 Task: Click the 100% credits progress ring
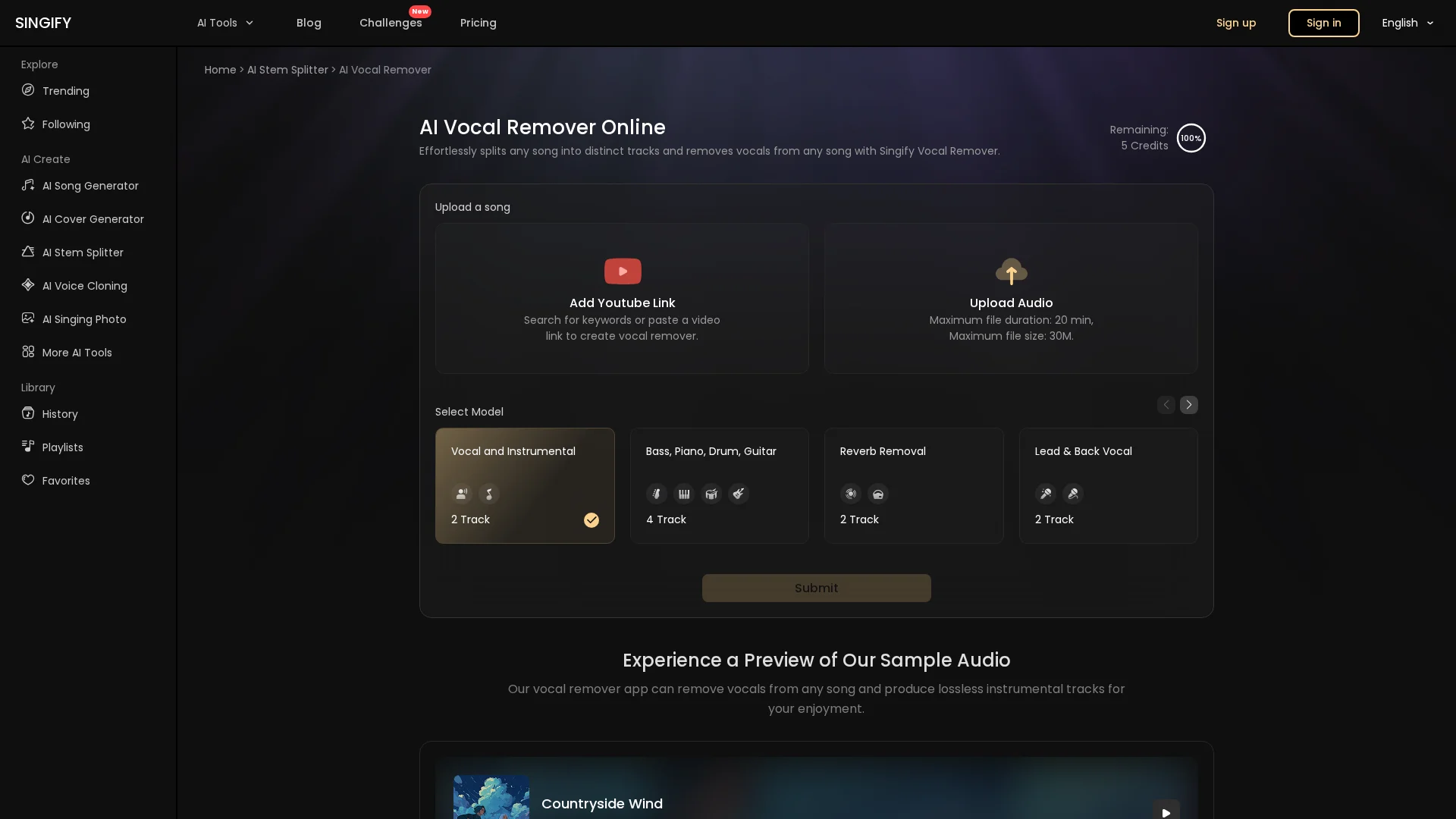coord(1191,138)
